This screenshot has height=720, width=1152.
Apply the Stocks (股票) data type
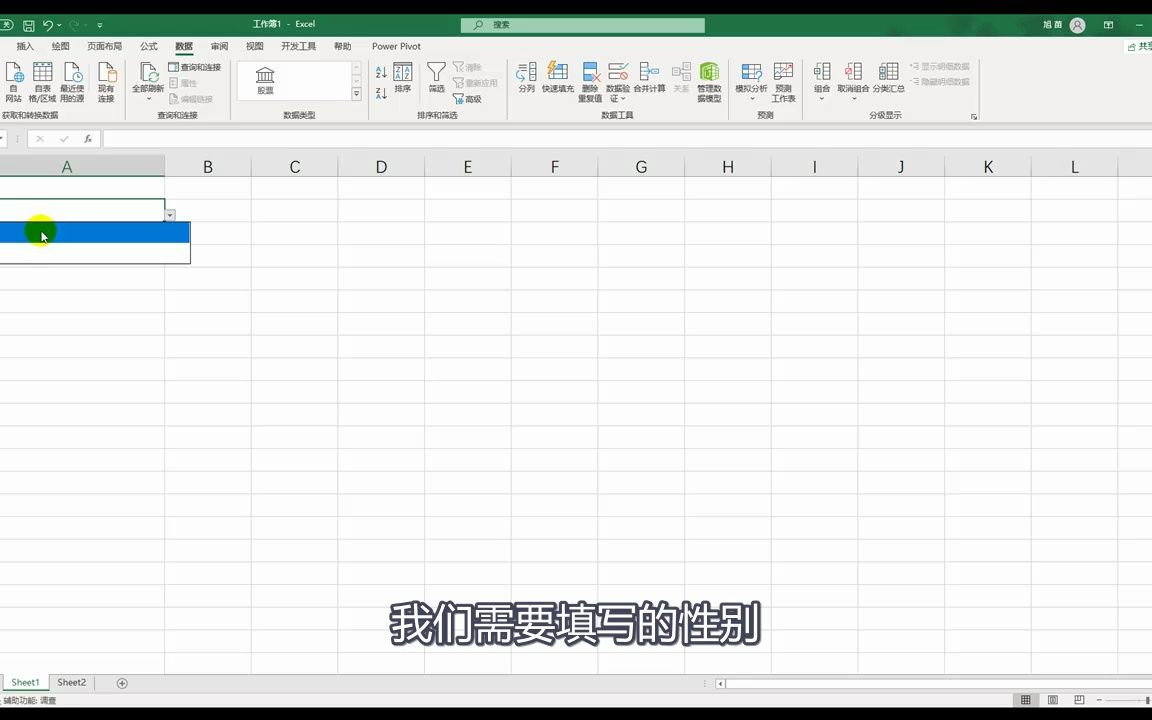click(264, 80)
